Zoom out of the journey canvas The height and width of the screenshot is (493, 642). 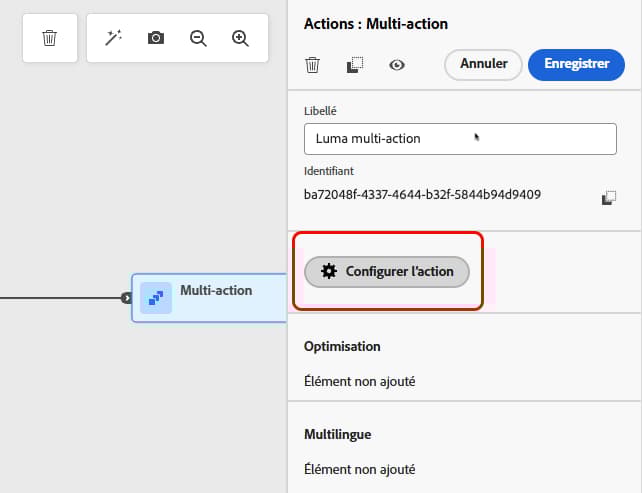point(198,38)
